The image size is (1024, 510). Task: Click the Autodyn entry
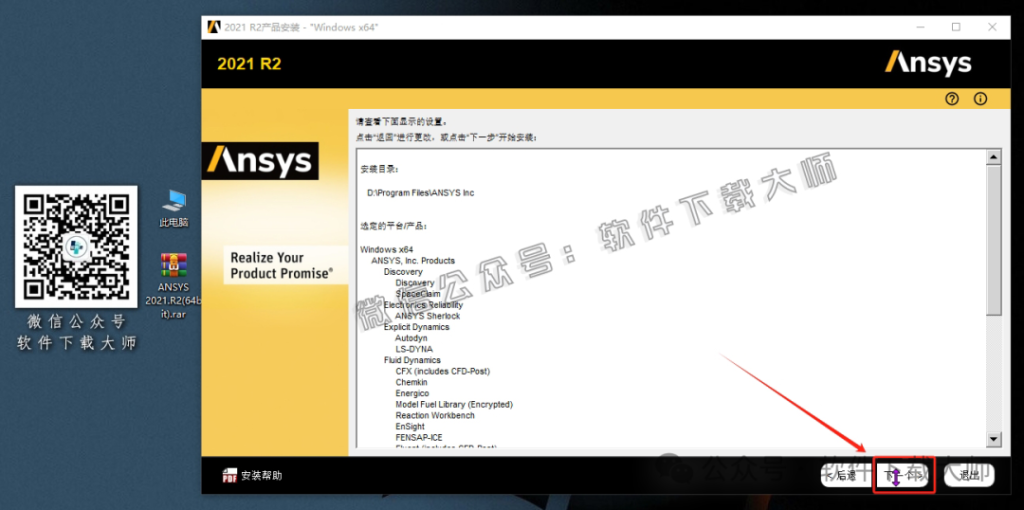[413, 338]
